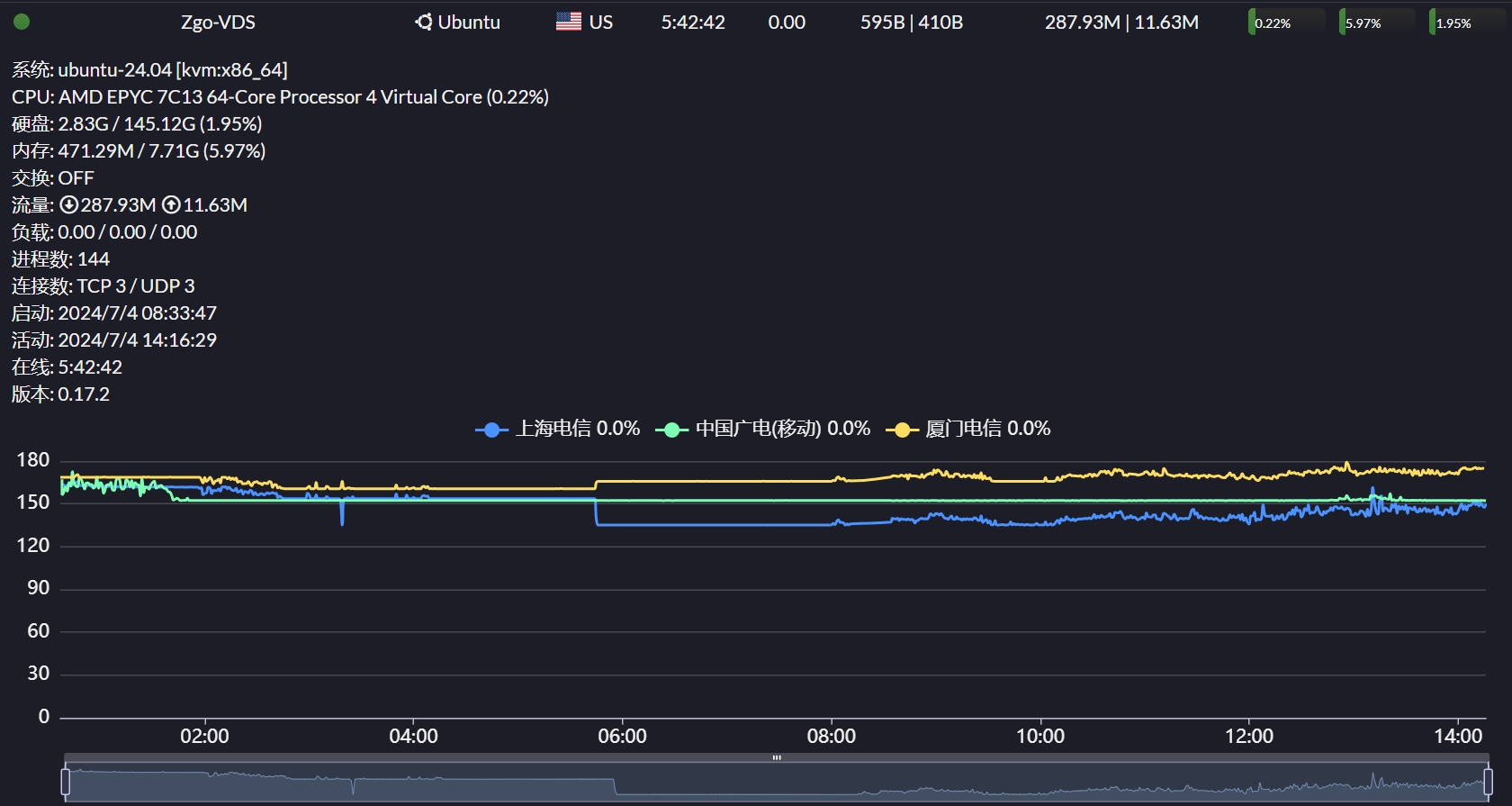The image size is (1512, 806).
Task: Click the download arrow icon beside 287.93M
Action: click(x=68, y=205)
